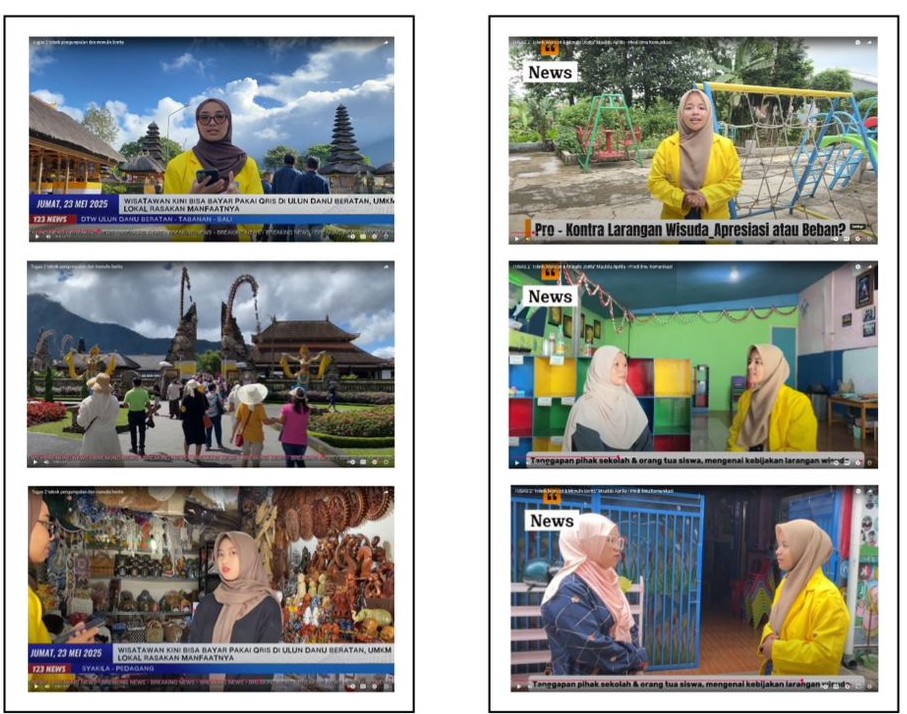Enter fullscreen on classroom interview video
The height and width of the screenshot is (714, 907).
pyautogui.click(x=868, y=463)
